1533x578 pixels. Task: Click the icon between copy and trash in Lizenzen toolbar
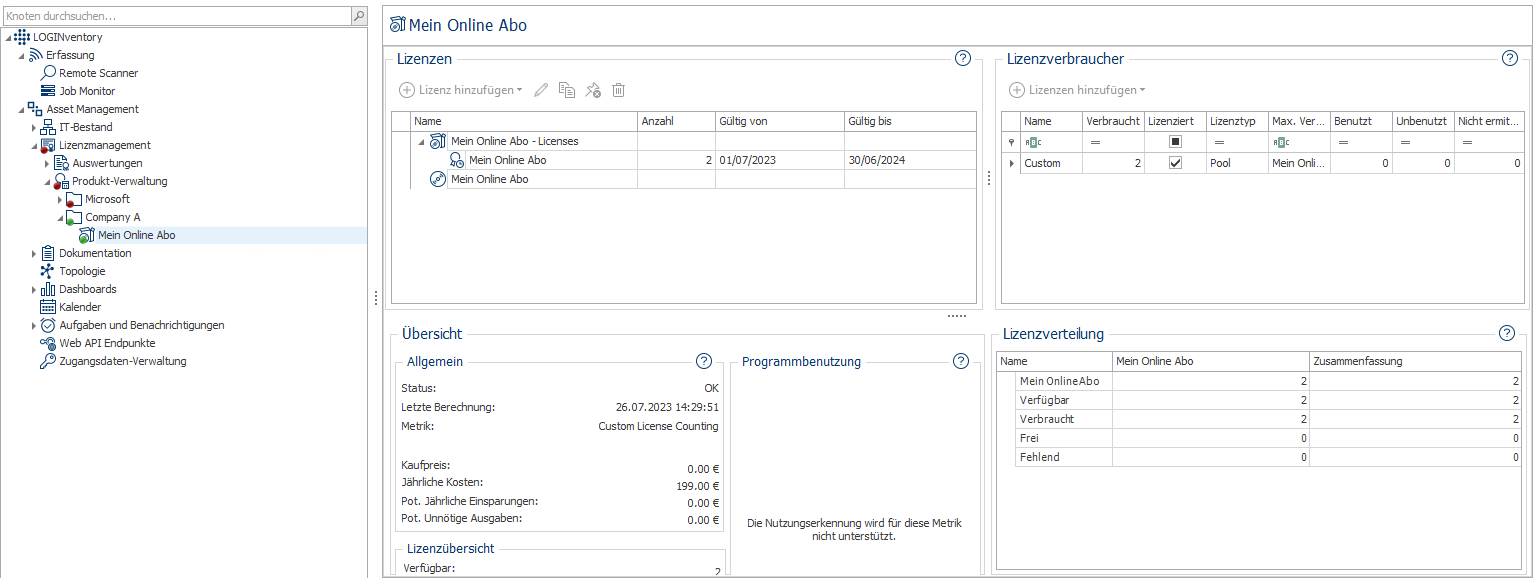[593, 90]
